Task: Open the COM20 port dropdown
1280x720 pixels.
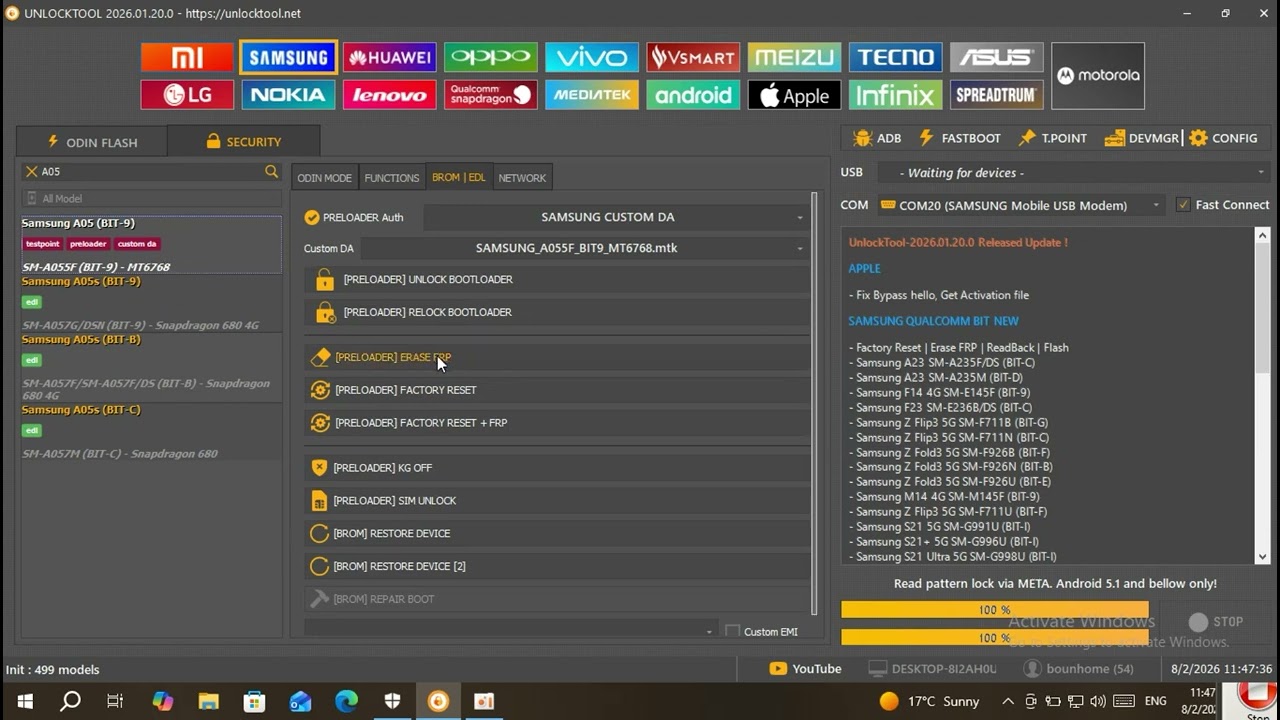Action: 1020,205
